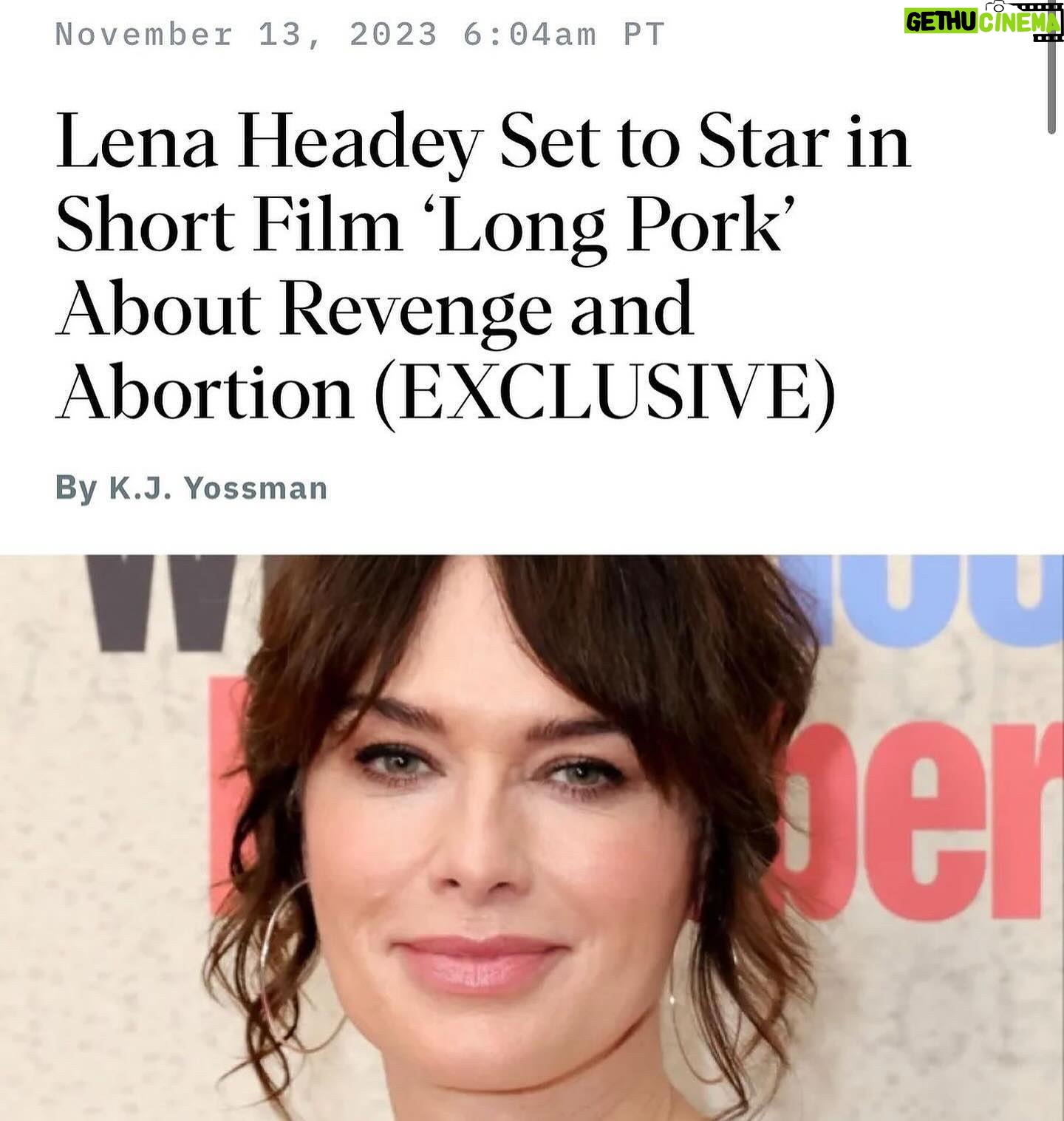Screen dimensions: 1064x1121
Task: Open the article's lead photo
Action: [x=532, y=837]
